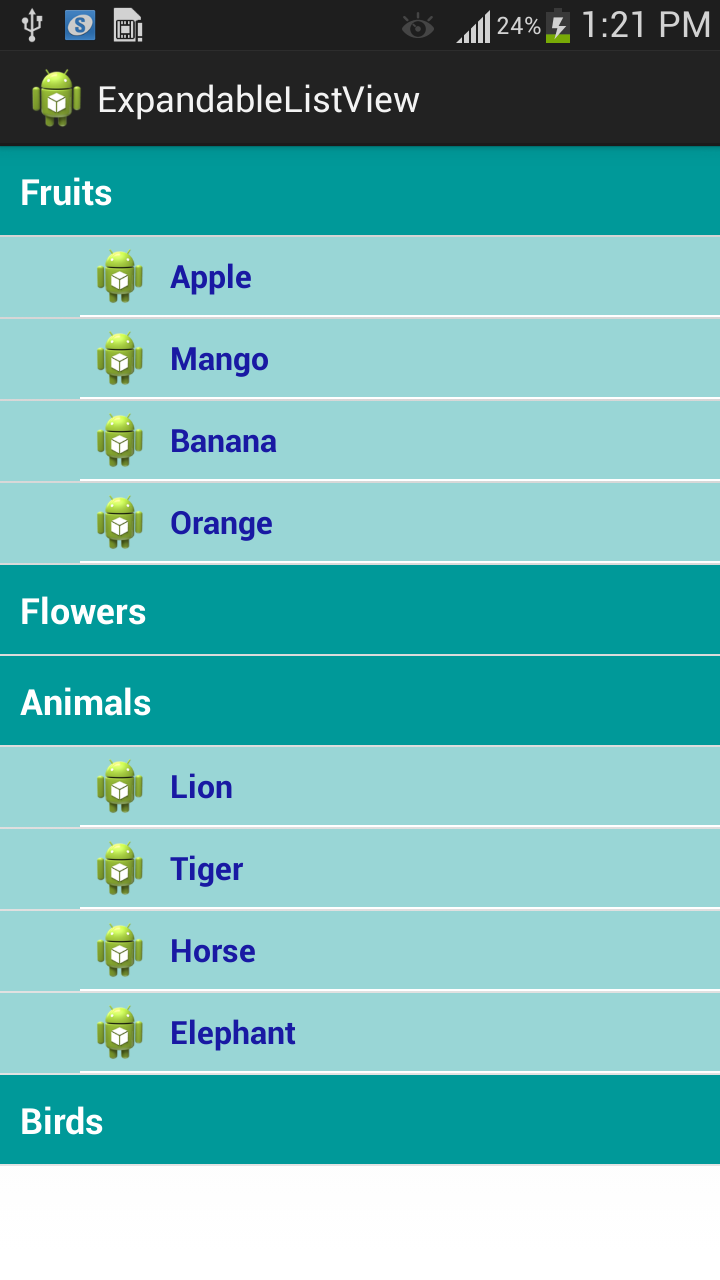Tap the Android icon beside Apple
The image size is (720, 1280).
point(120,277)
